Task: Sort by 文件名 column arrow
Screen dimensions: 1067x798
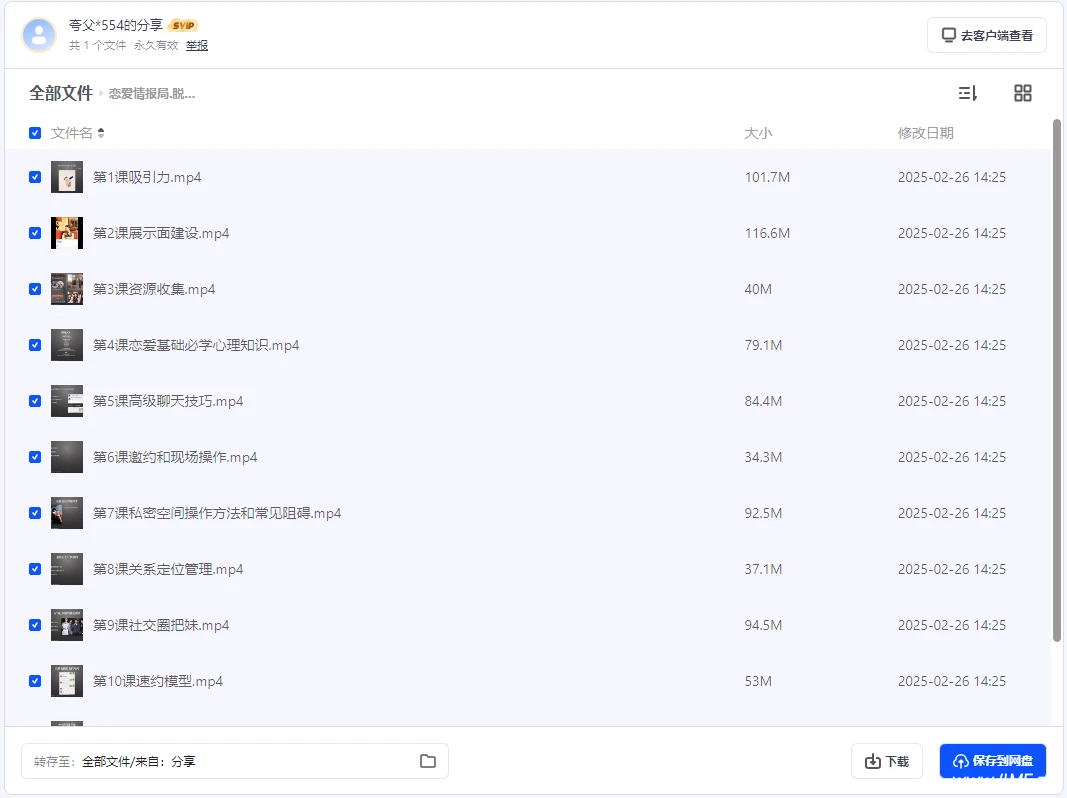Action: [x=101, y=133]
